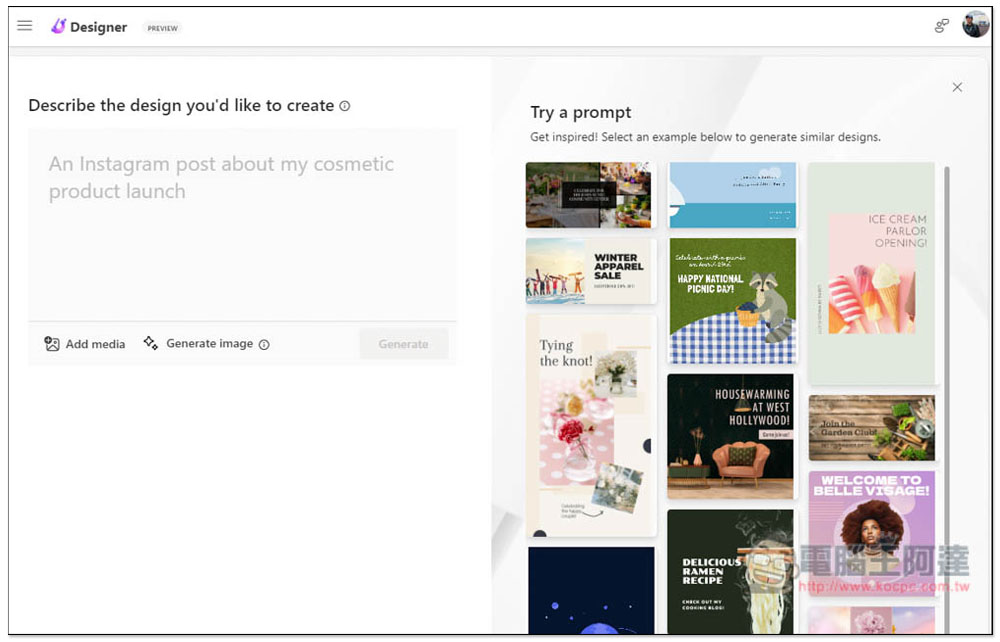The image size is (1000, 642).
Task: Select the Winter Apparel Sale example
Action: [590, 271]
